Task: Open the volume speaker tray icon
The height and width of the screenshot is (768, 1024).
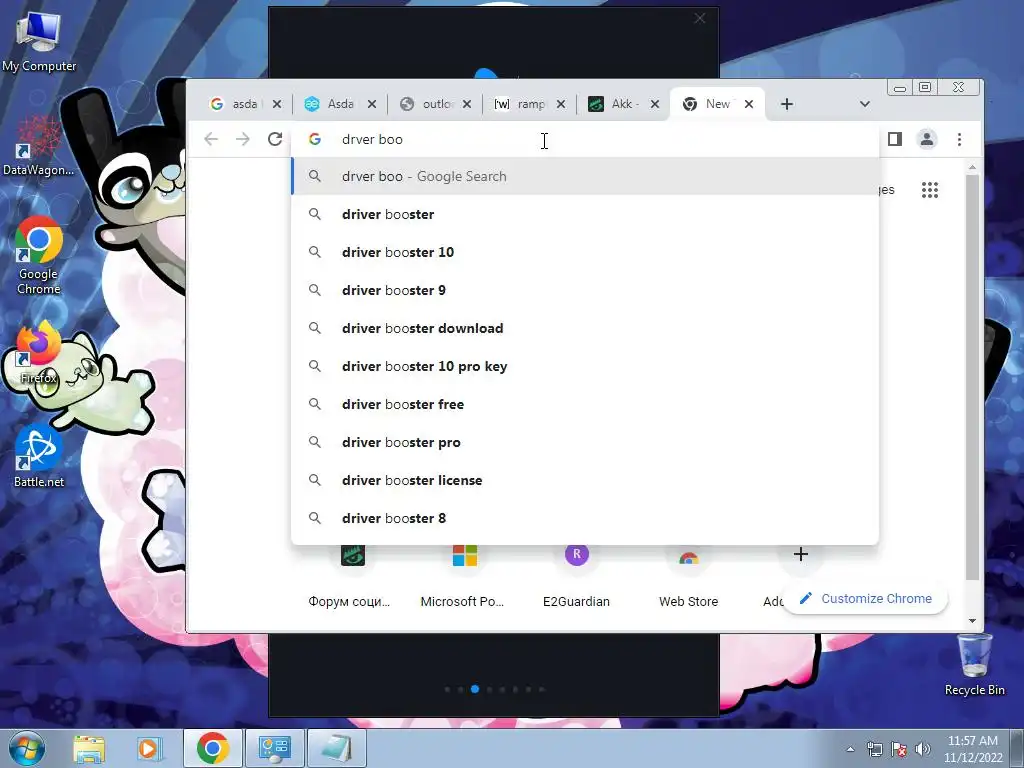Action: (922, 749)
